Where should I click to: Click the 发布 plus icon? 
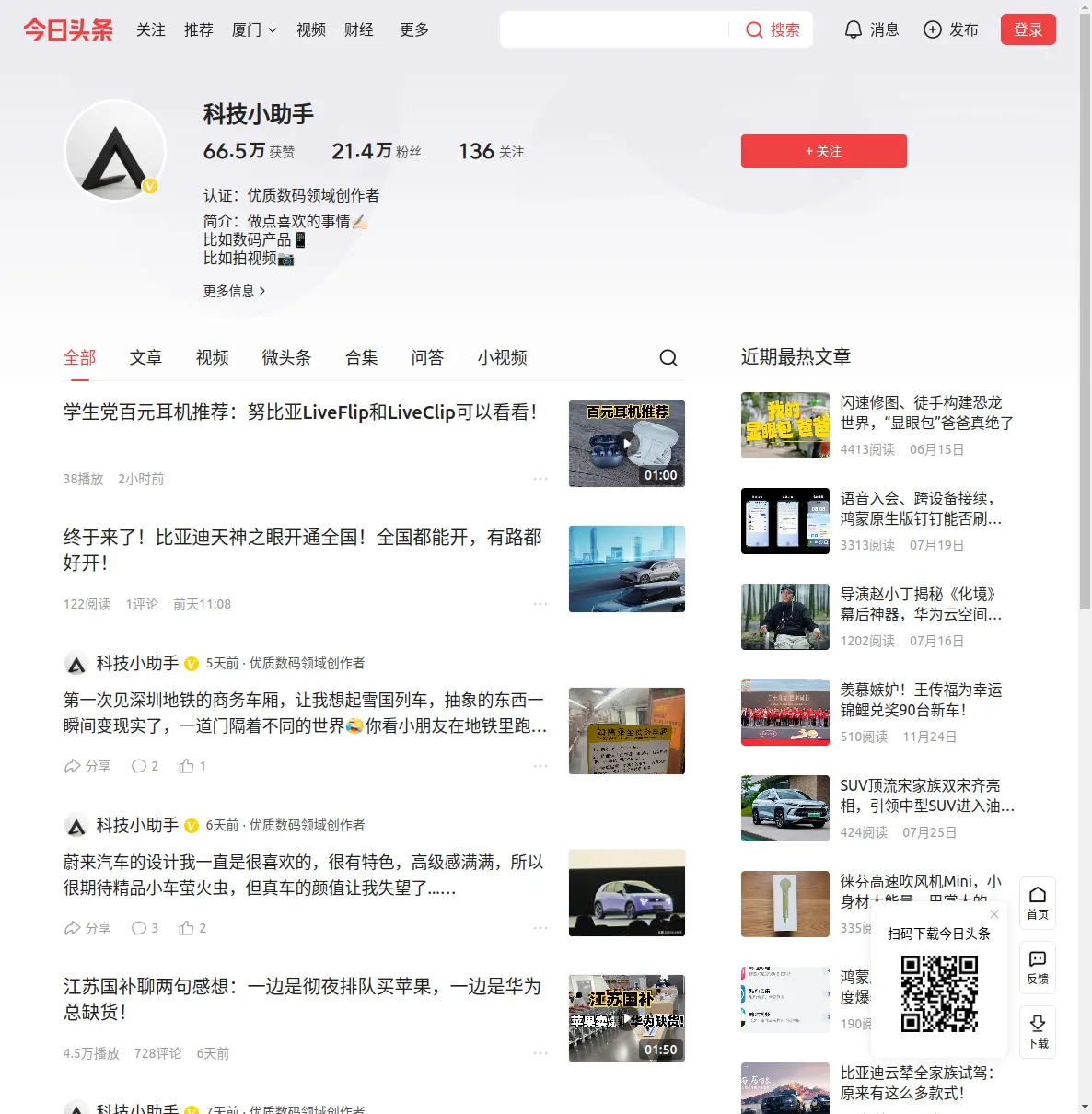tap(933, 29)
